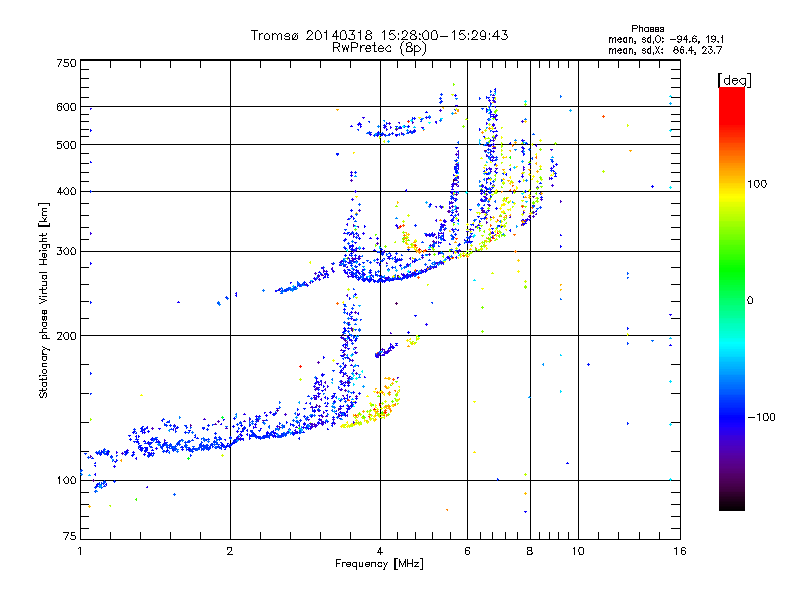Click the x-axis tick label '8'
The height and width of the screenshot is (600, 800).
tap(530, 551)
